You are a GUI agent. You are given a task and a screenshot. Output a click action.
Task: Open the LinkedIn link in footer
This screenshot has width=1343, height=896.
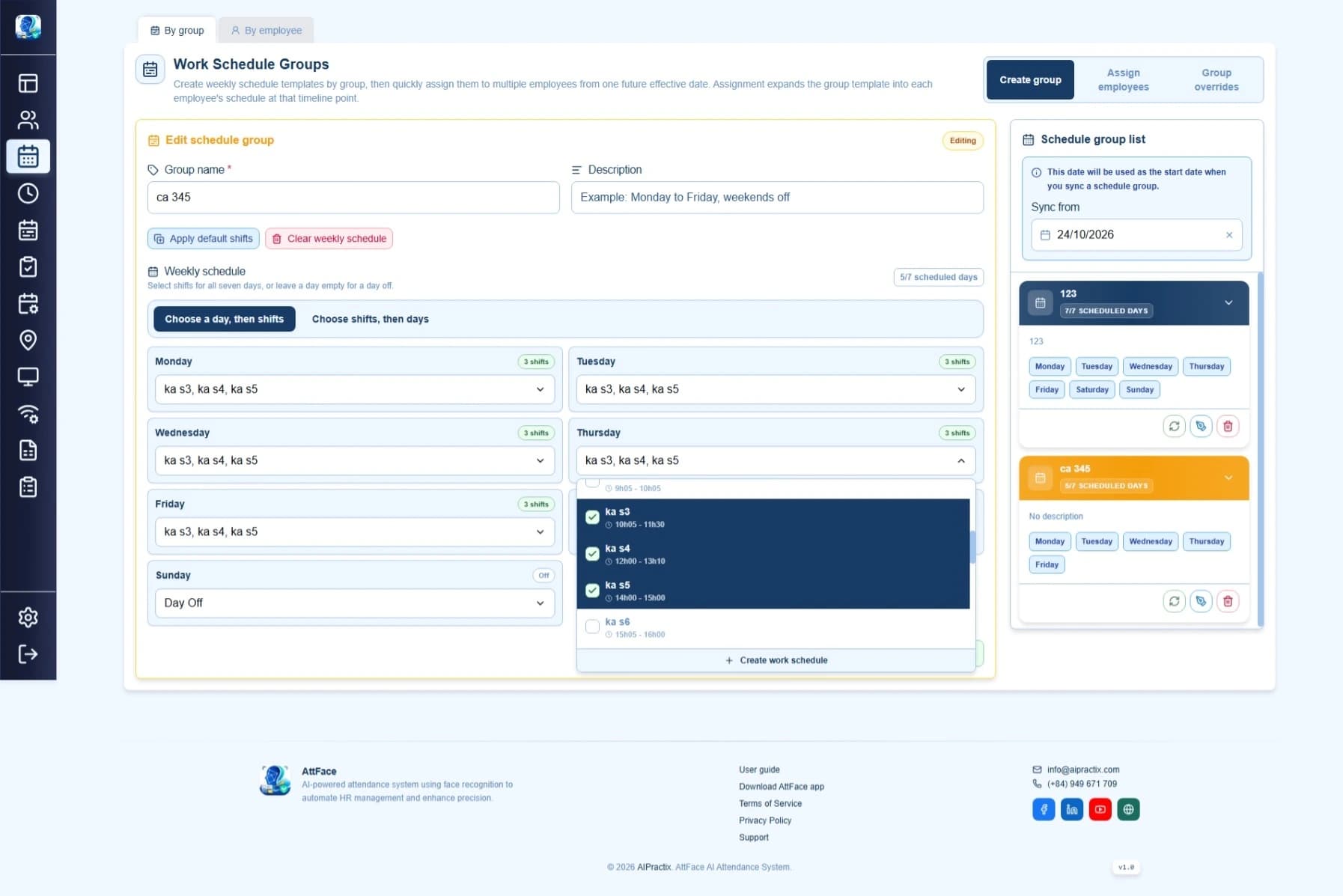(1072, 809)
